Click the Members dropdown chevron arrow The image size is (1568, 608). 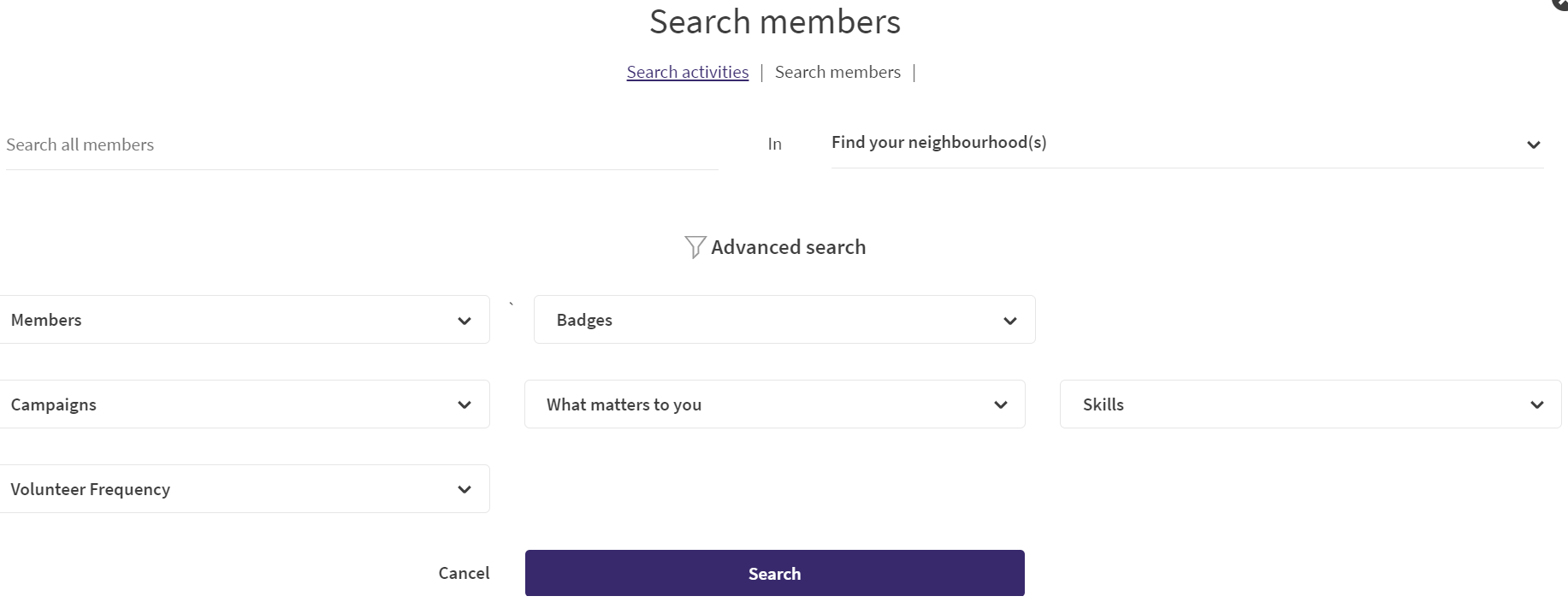[x=464, y=321]
